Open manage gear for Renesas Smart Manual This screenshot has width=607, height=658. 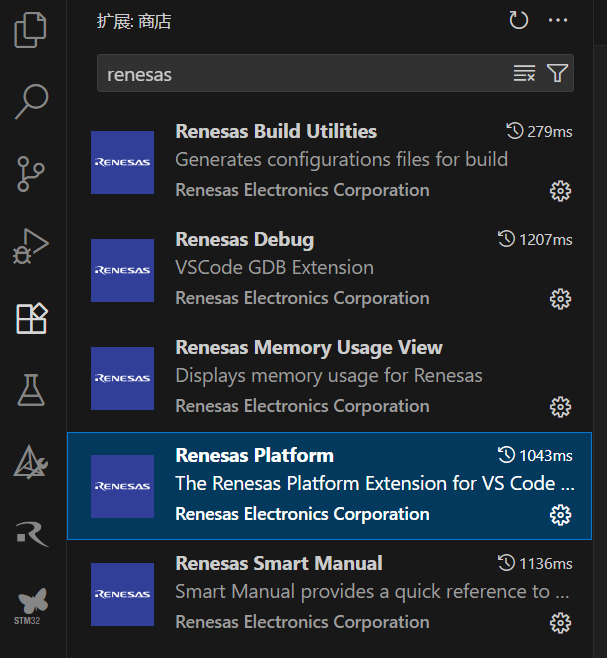[560, 623]
